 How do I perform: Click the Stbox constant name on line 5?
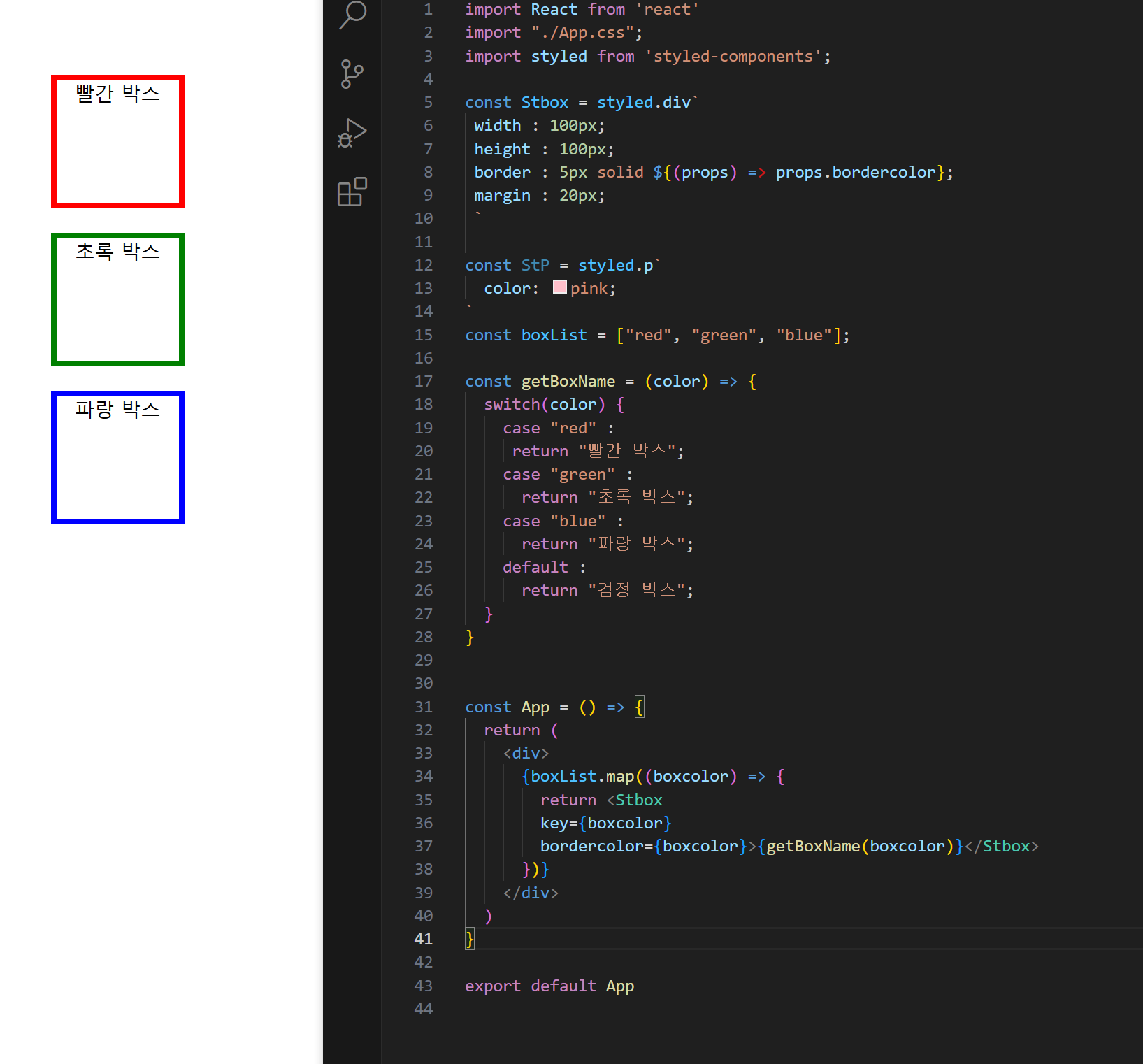545,102
